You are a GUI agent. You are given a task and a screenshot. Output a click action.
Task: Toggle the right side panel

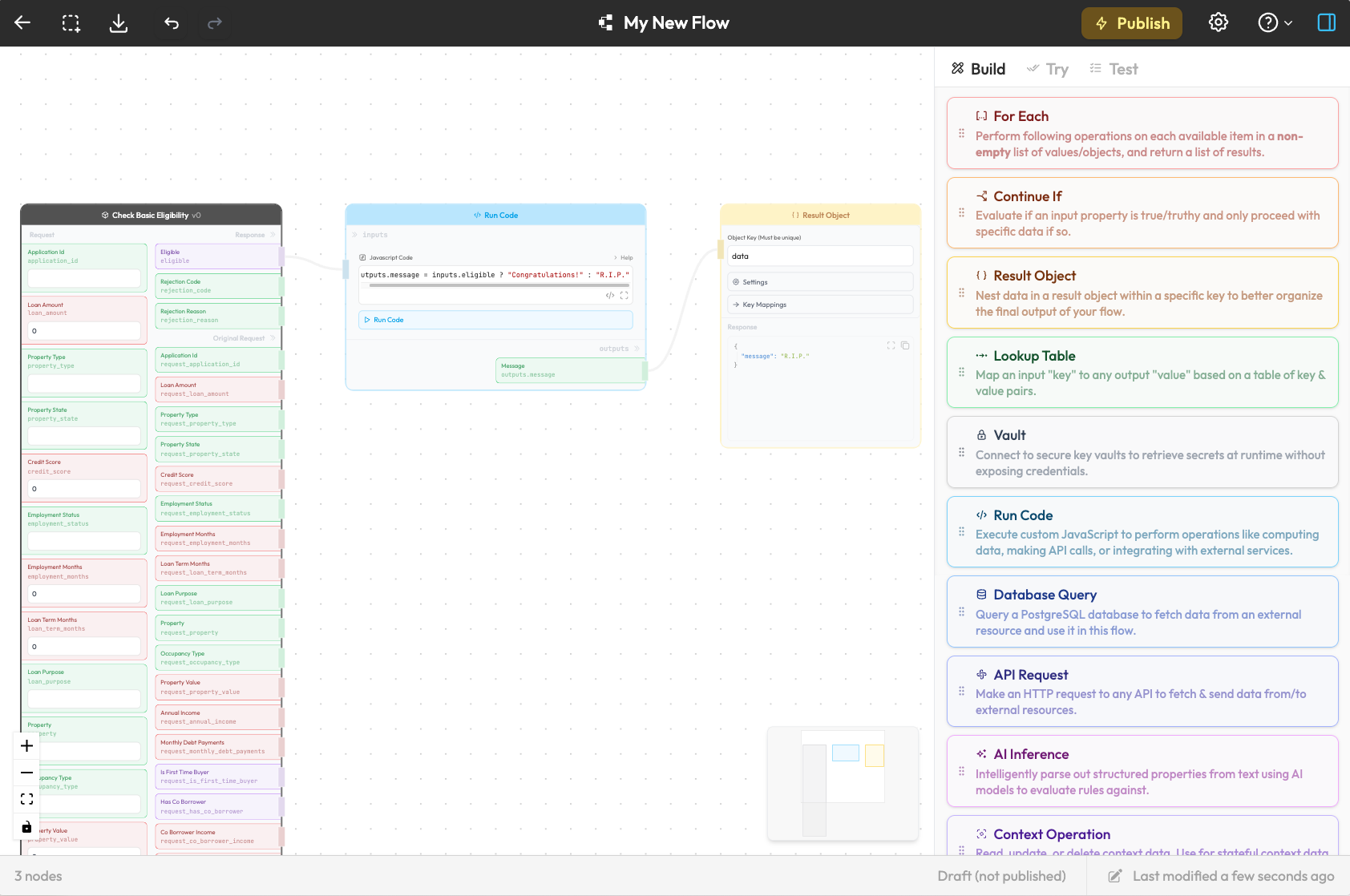pyautogui.click(x=1326, y=22)
